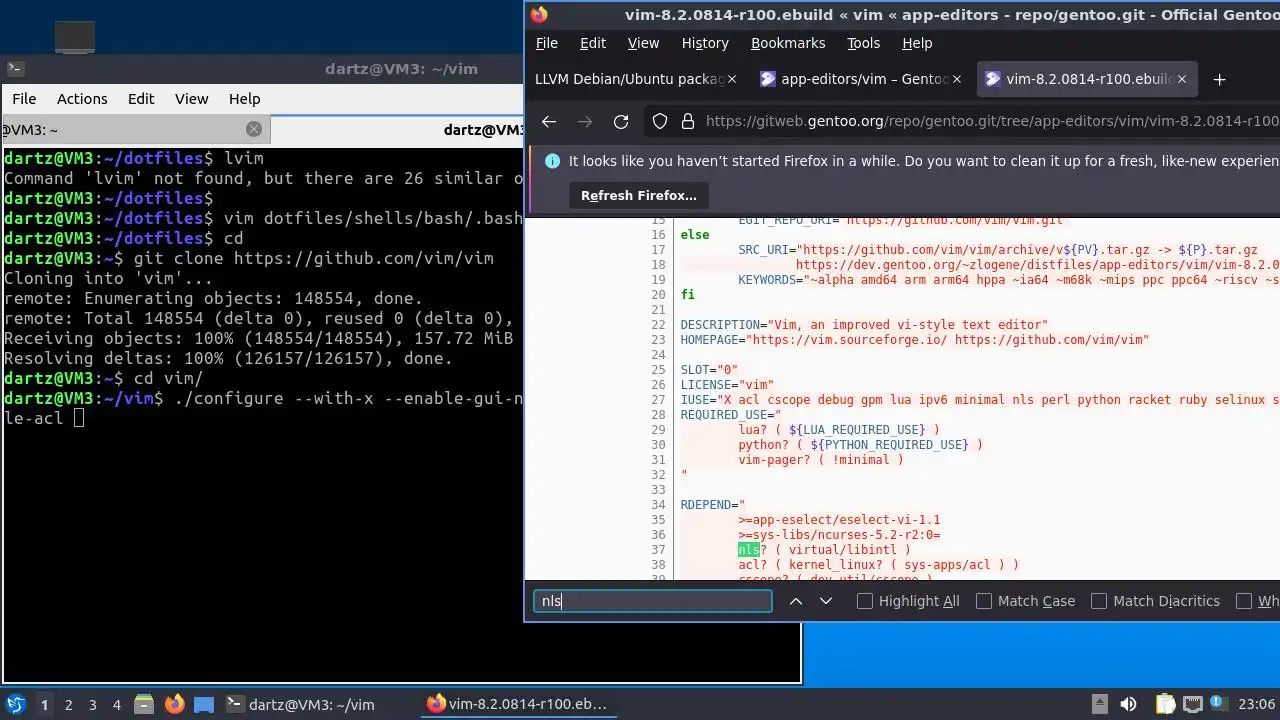Open the terminal Help menu
This screenshot has height=720, width=1280.
tap(244, 99)
